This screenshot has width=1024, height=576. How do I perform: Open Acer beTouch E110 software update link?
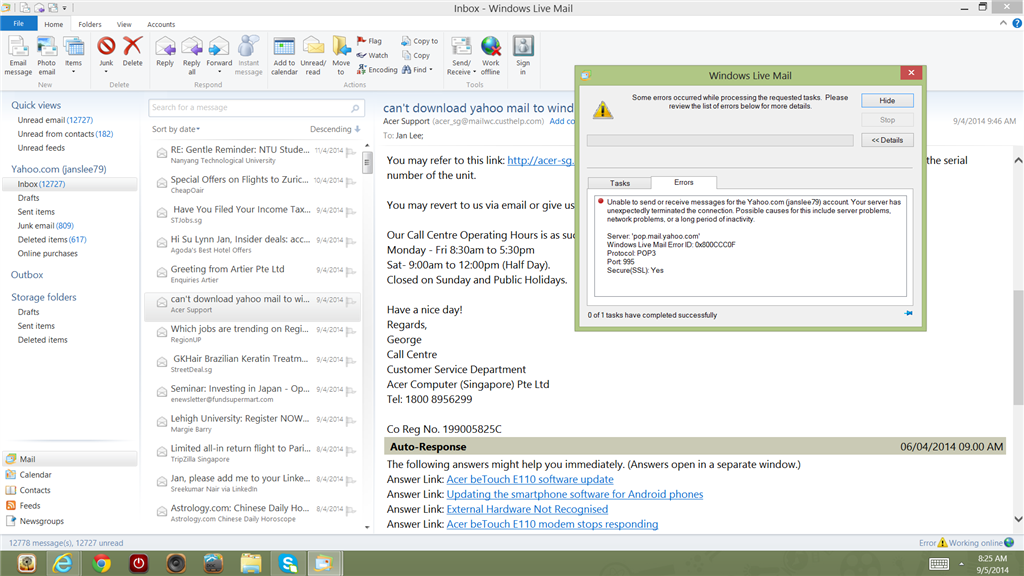click(530, 479)
